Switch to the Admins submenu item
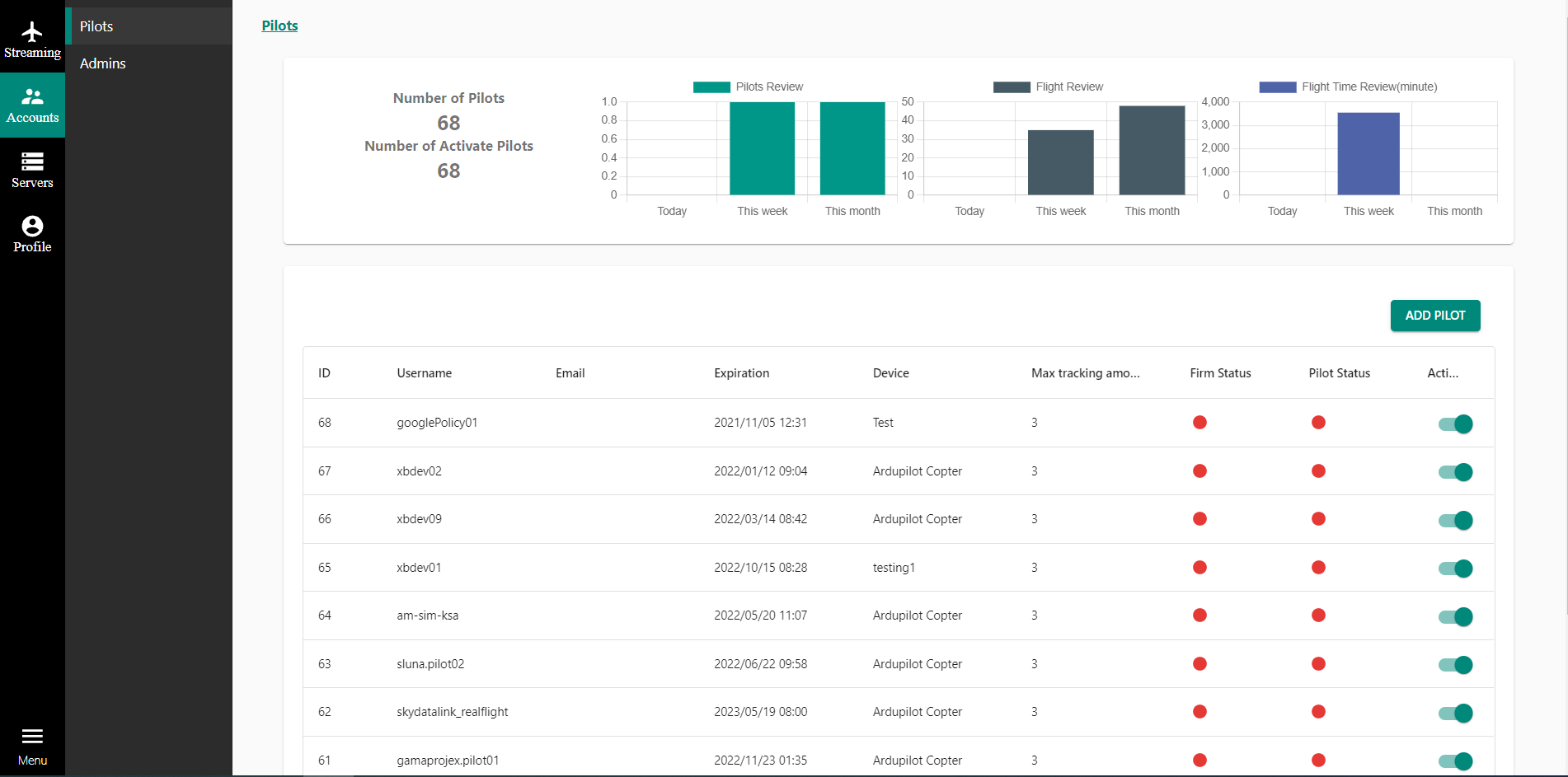 coord(103,63)
